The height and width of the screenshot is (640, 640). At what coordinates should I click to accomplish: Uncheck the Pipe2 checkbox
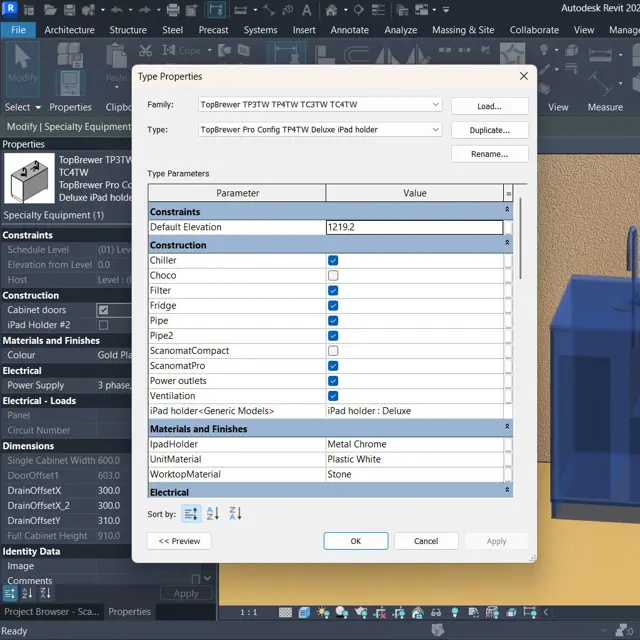pos(333,336)
